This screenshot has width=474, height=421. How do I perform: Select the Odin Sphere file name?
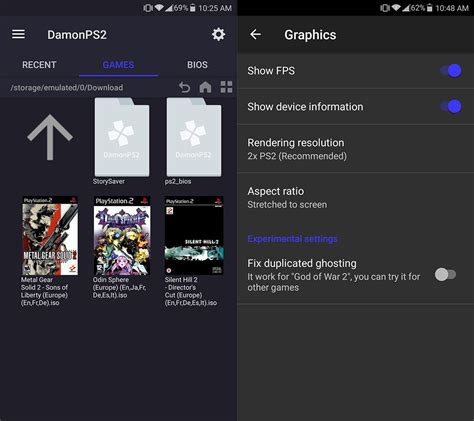coord(120,287)
